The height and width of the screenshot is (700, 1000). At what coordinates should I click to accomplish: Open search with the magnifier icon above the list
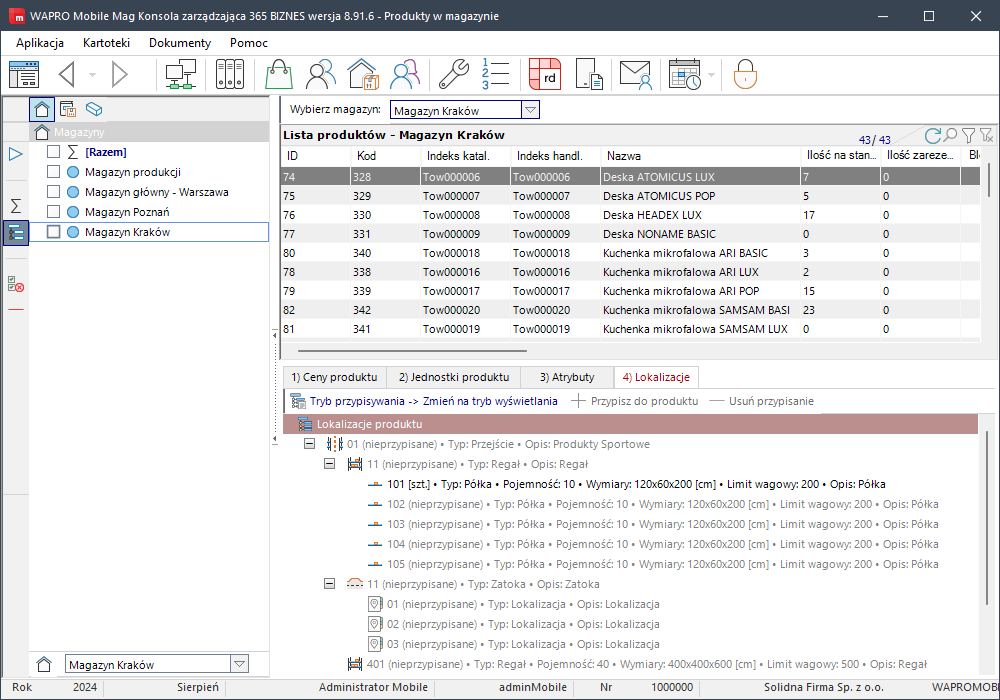pos(950,135)
